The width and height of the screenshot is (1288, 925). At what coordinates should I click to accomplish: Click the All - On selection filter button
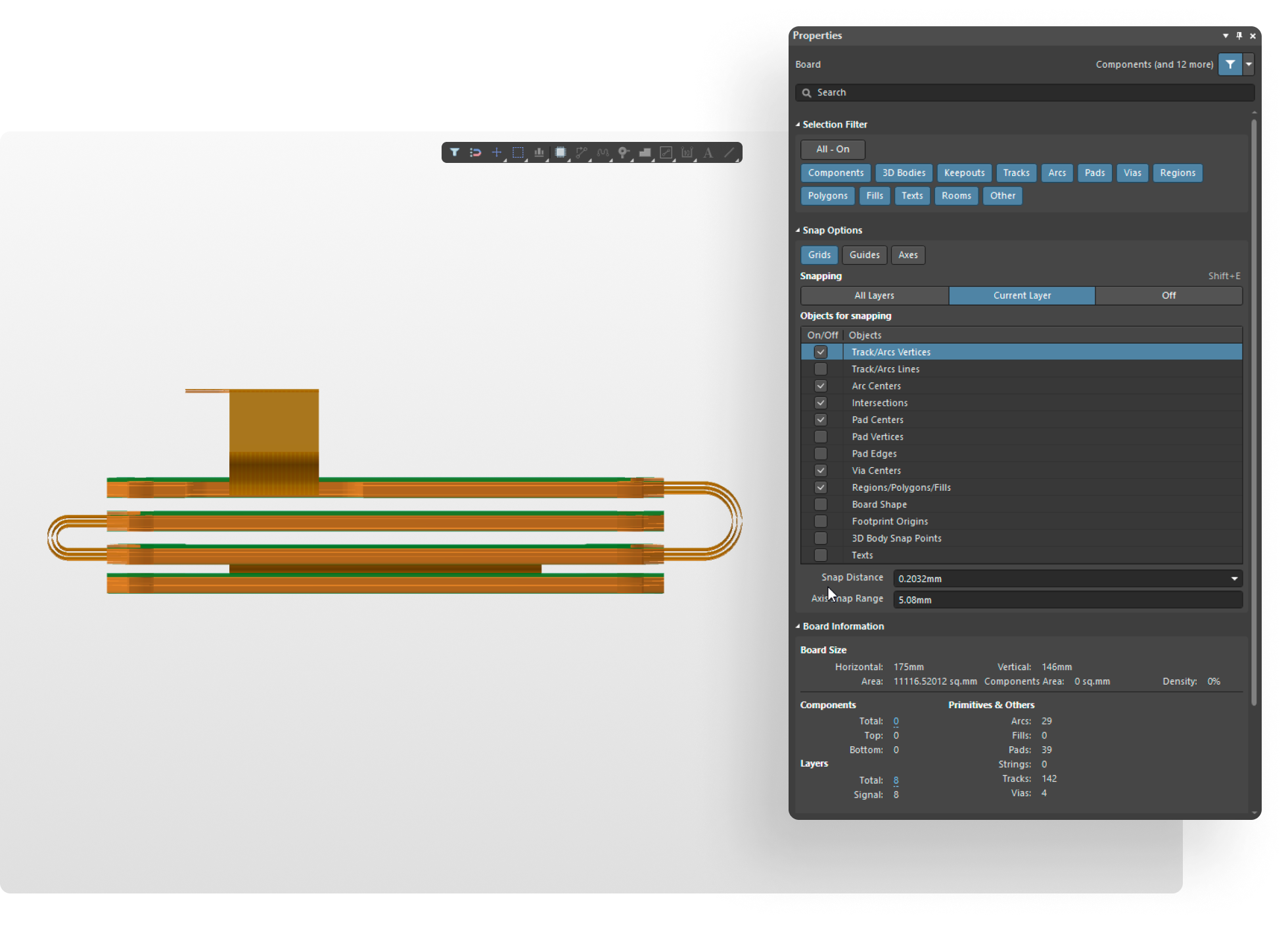tap(832, 149)
